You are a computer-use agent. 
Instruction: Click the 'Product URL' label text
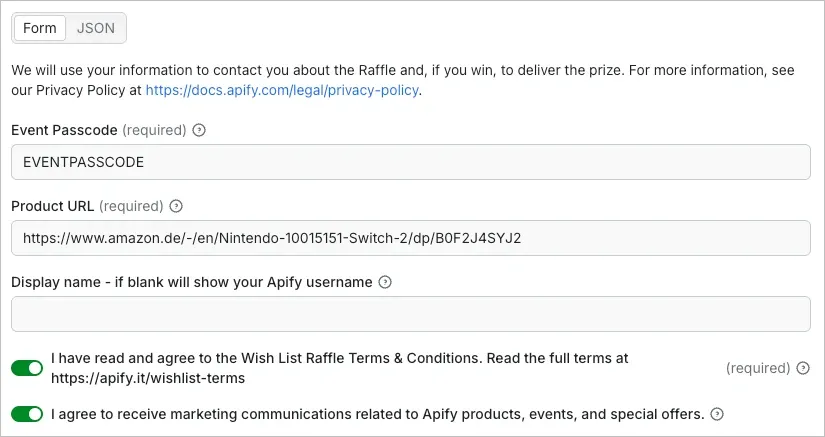53,206
